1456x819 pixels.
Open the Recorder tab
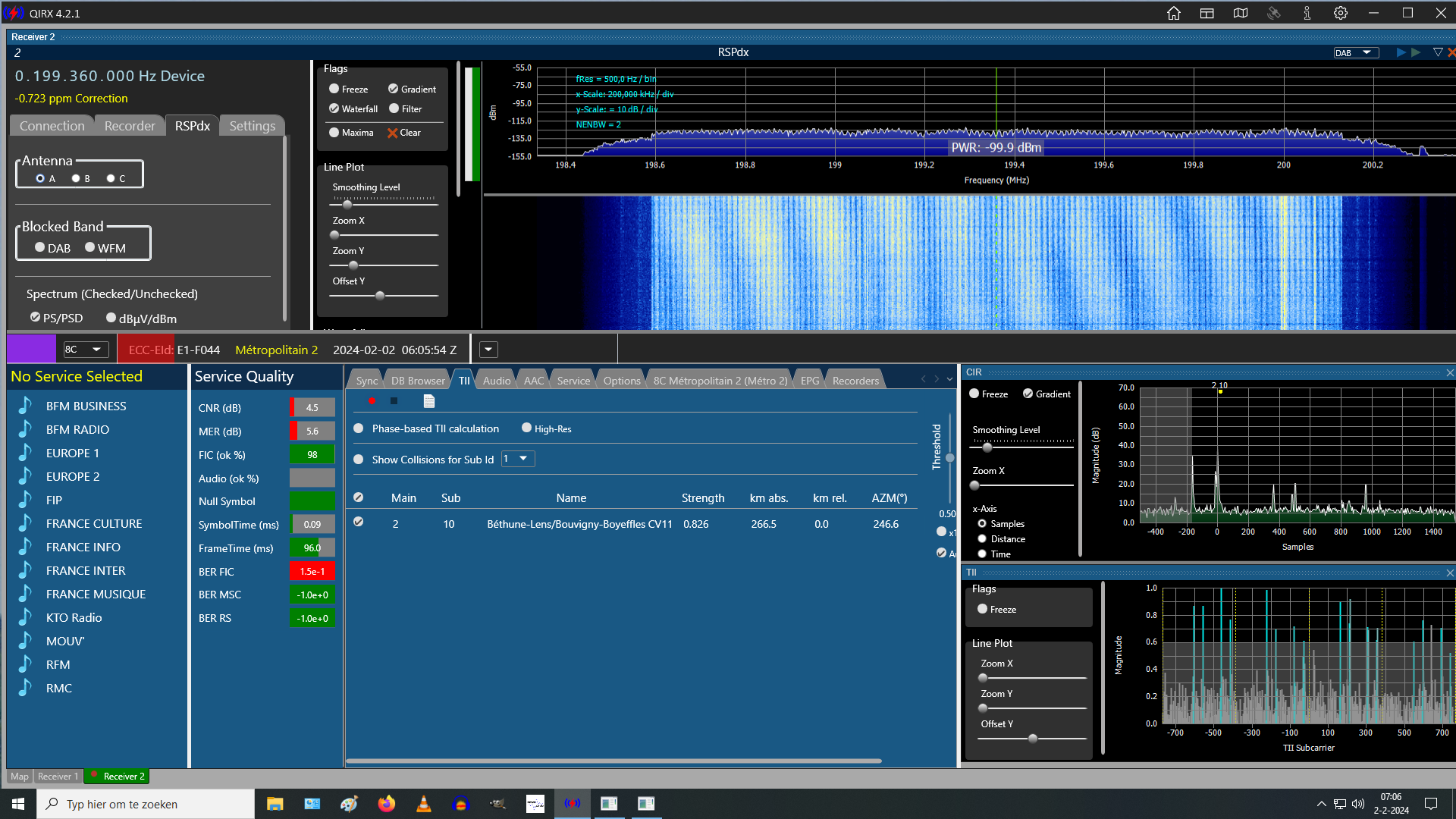[130, 126]
